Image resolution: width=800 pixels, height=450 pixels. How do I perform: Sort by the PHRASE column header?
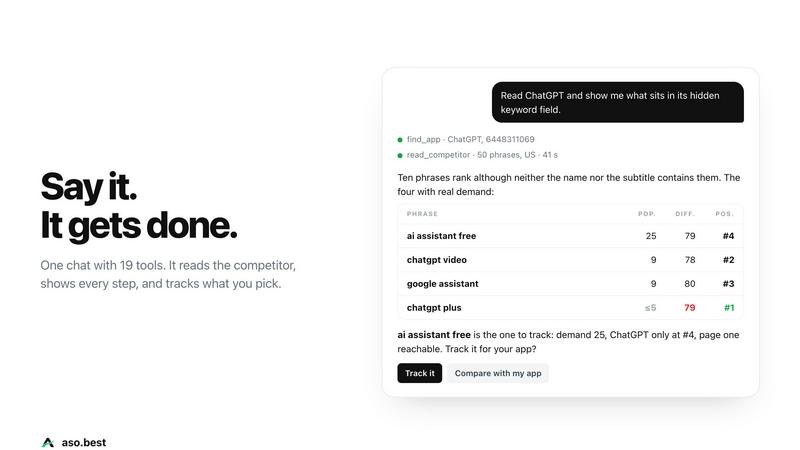(422, 214)
